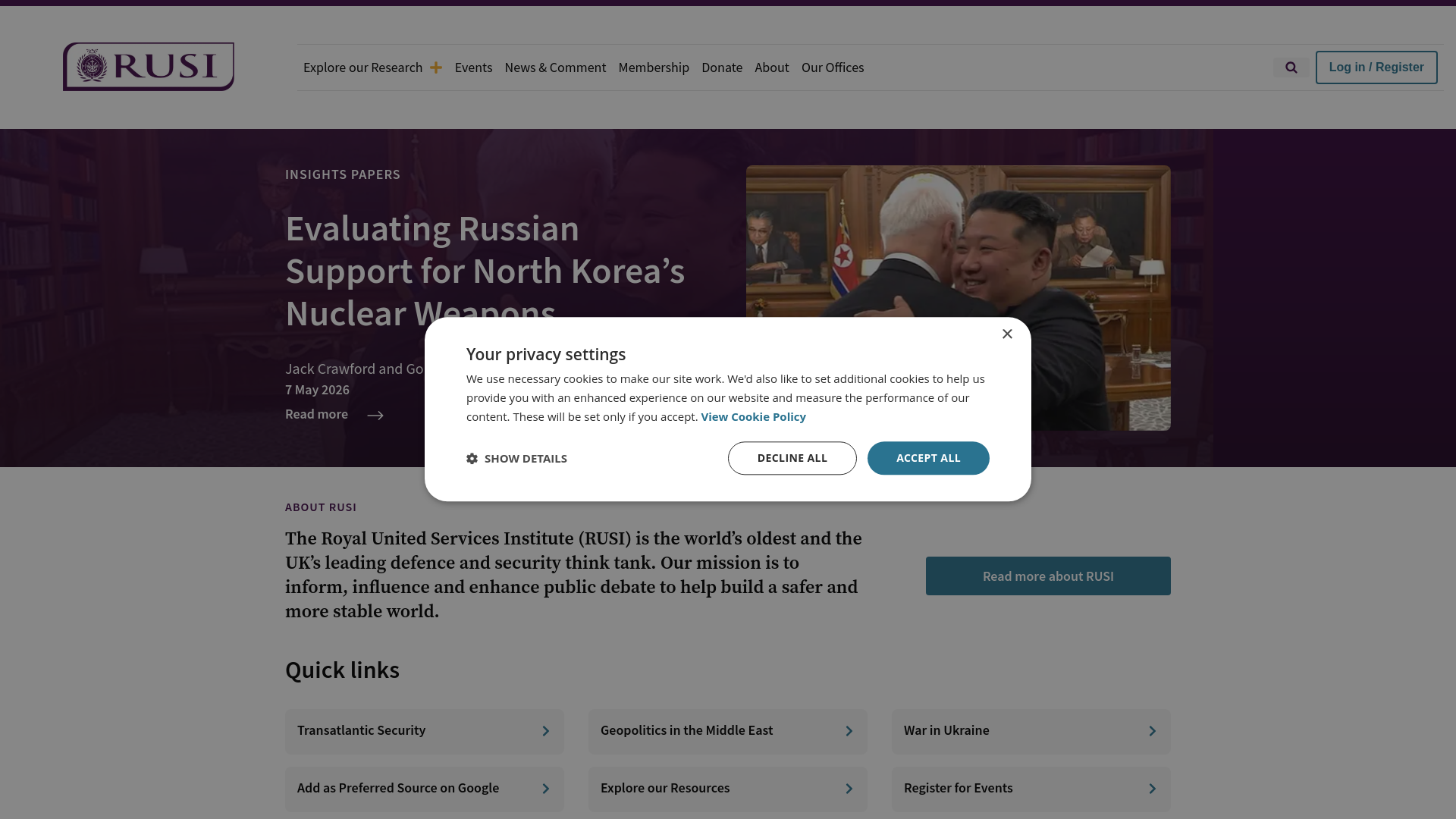
Task: Click the Read more arrow icon
Action: tap(375, 415)
